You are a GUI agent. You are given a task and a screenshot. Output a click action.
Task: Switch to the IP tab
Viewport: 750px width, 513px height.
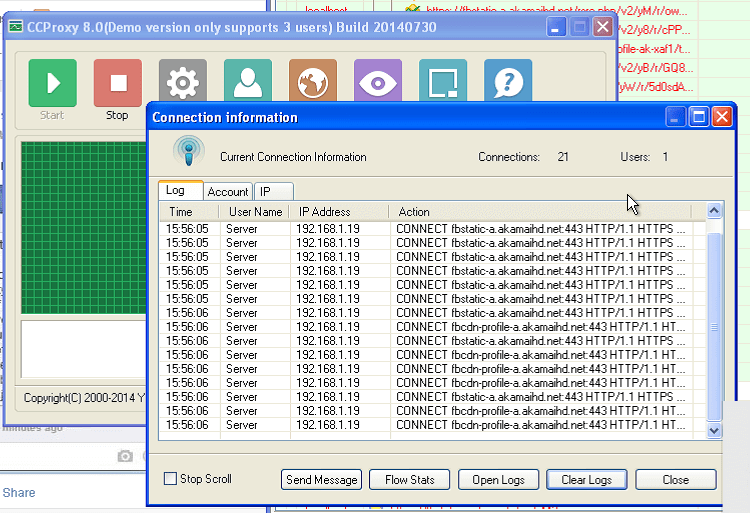[x=274, y=192]
